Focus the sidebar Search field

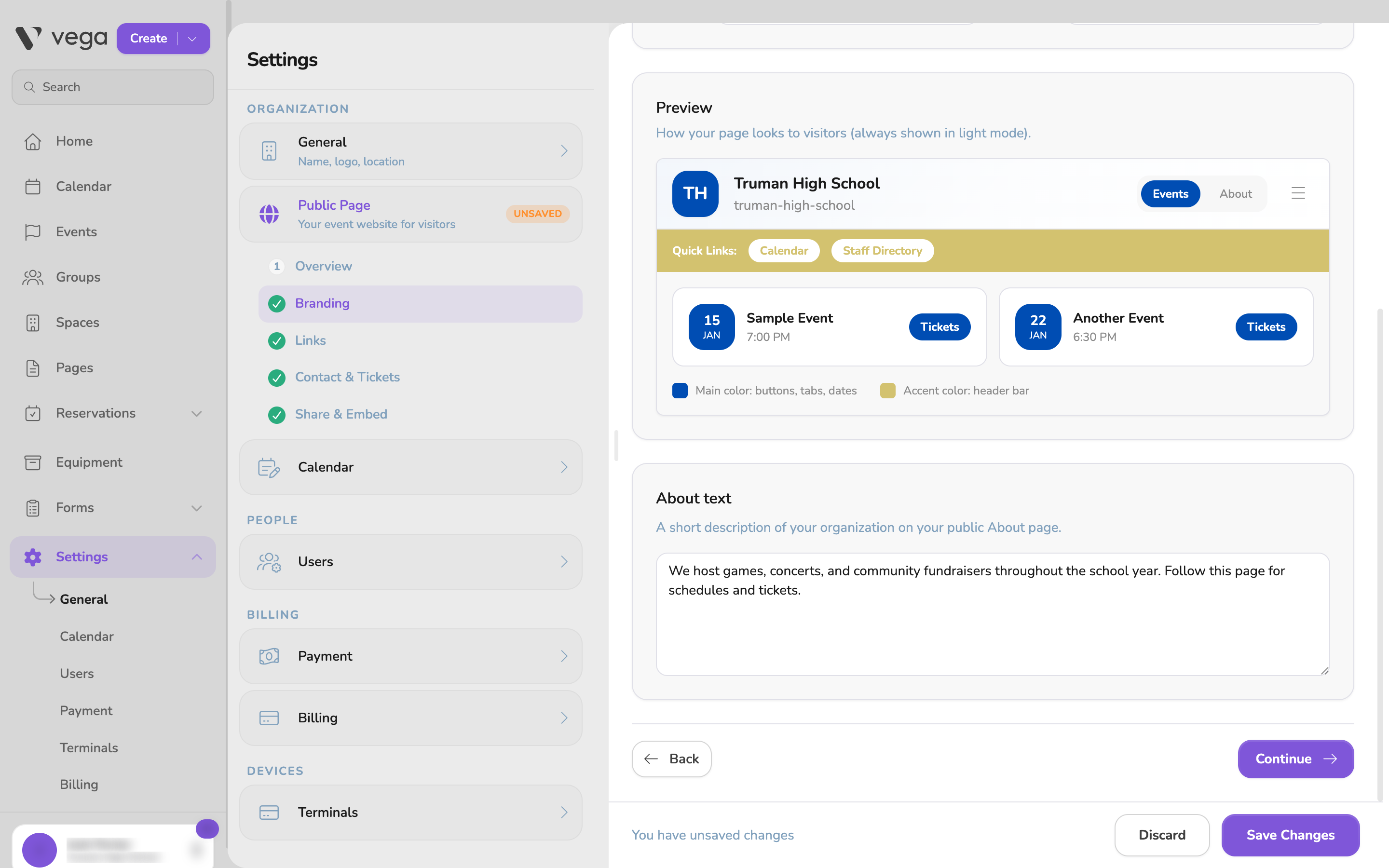(x=113, y=87)
